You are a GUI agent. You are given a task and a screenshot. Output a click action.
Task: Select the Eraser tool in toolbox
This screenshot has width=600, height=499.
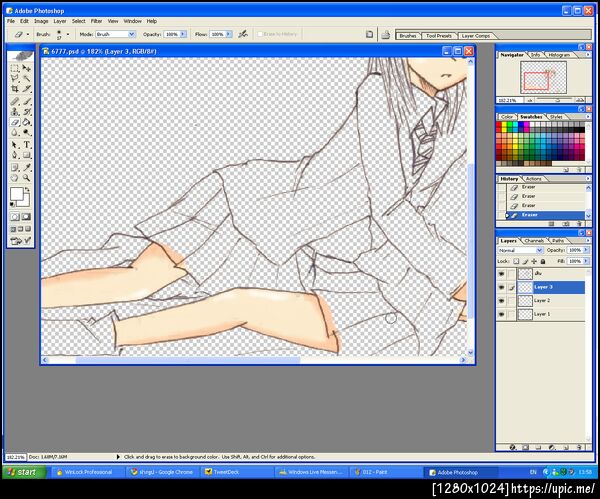coord(15,122)
